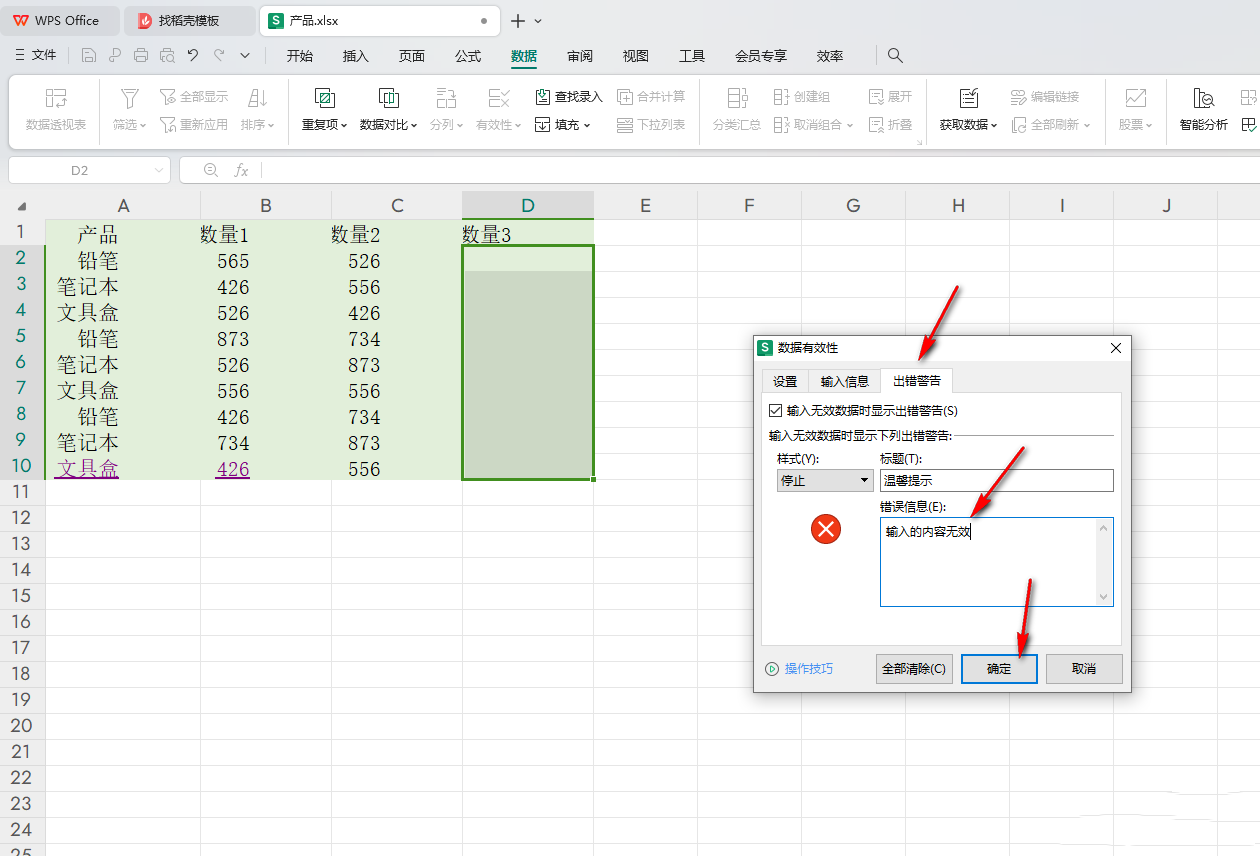
Task: Select the 出错警告 tab in dialog
Action: (917, 381)
